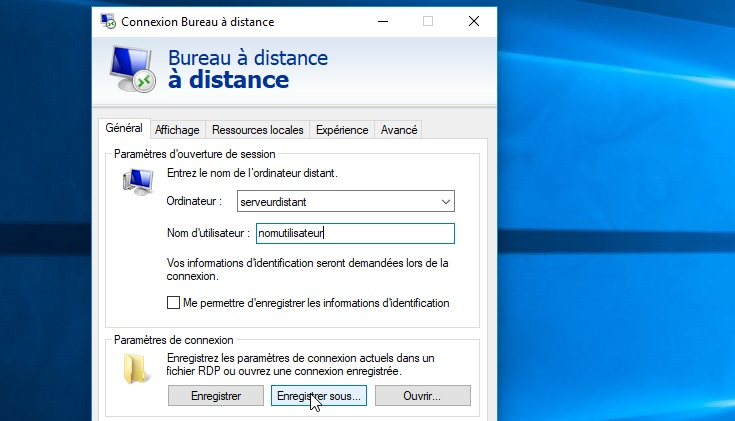
Task: Close the Connexion Bureau à distance window
Action: coord(474,22)
